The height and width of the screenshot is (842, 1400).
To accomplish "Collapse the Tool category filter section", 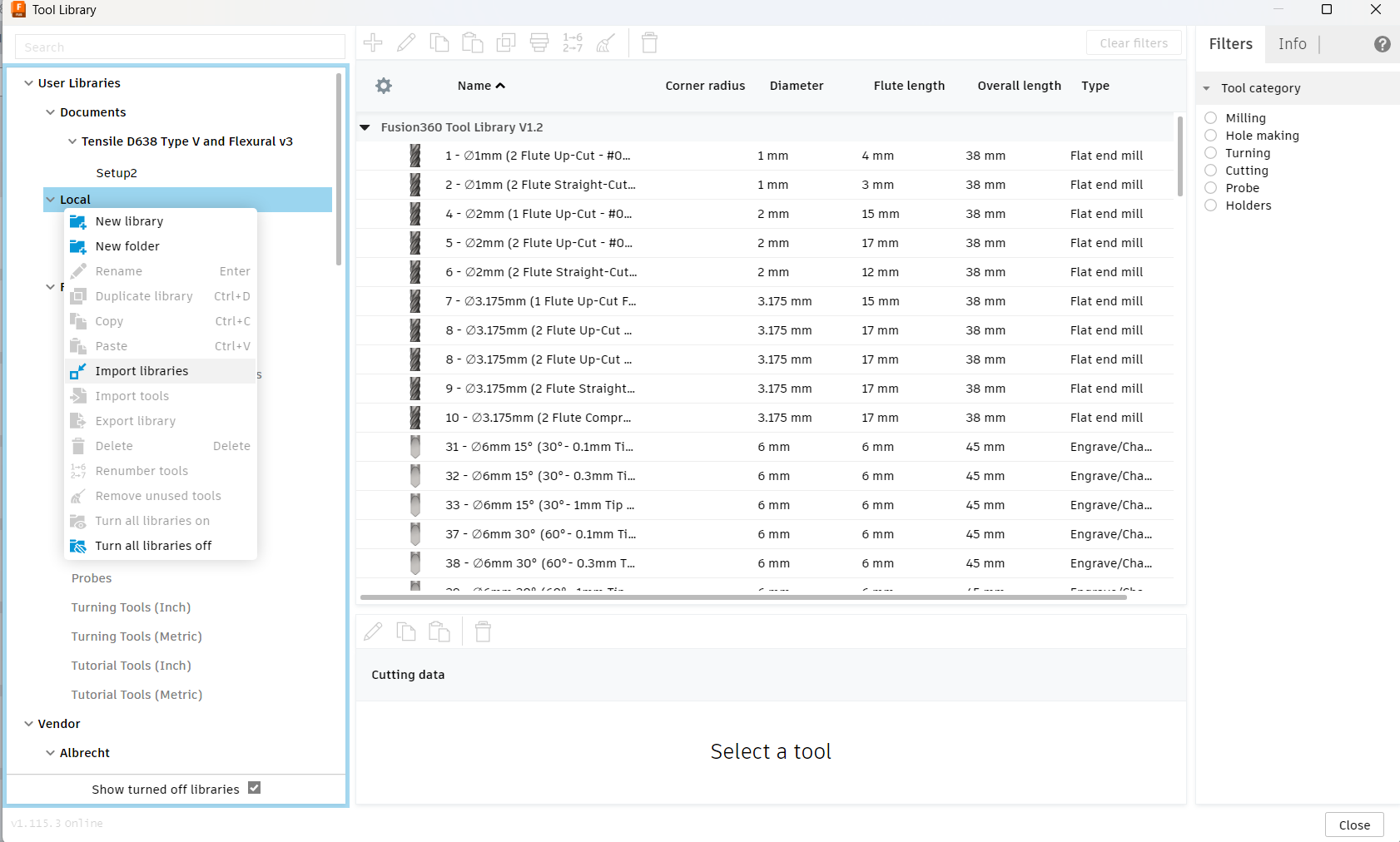I will click(x=1207, y=88).
